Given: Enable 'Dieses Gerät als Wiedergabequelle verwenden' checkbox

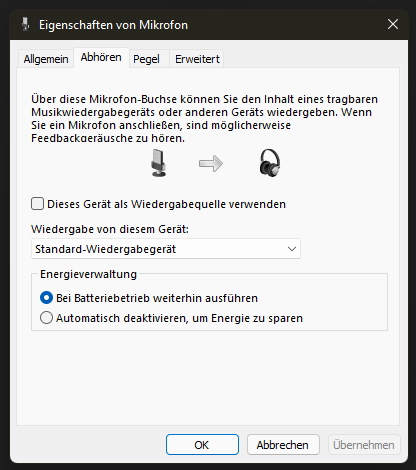Looking at the screenshot, I should click(x=37, y=204).
